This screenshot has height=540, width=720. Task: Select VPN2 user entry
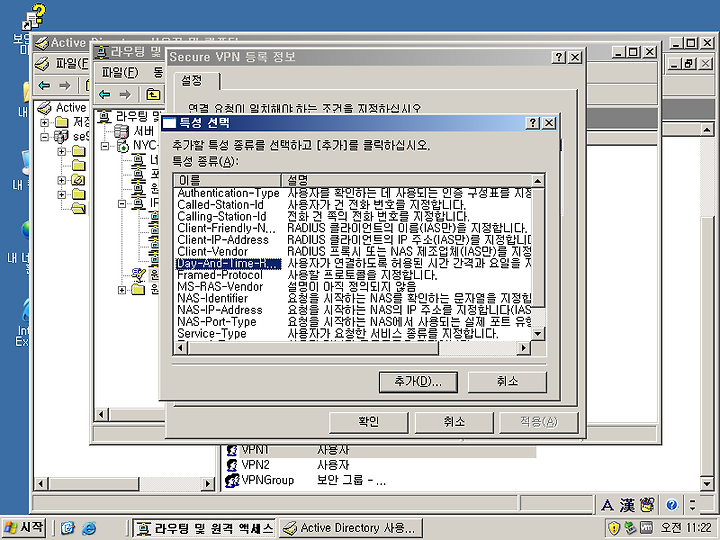(x=256, y=465)
